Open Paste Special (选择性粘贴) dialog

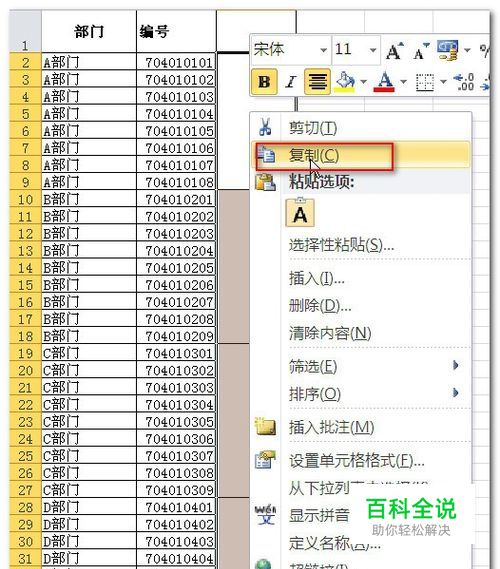click(x=341, y=245)
